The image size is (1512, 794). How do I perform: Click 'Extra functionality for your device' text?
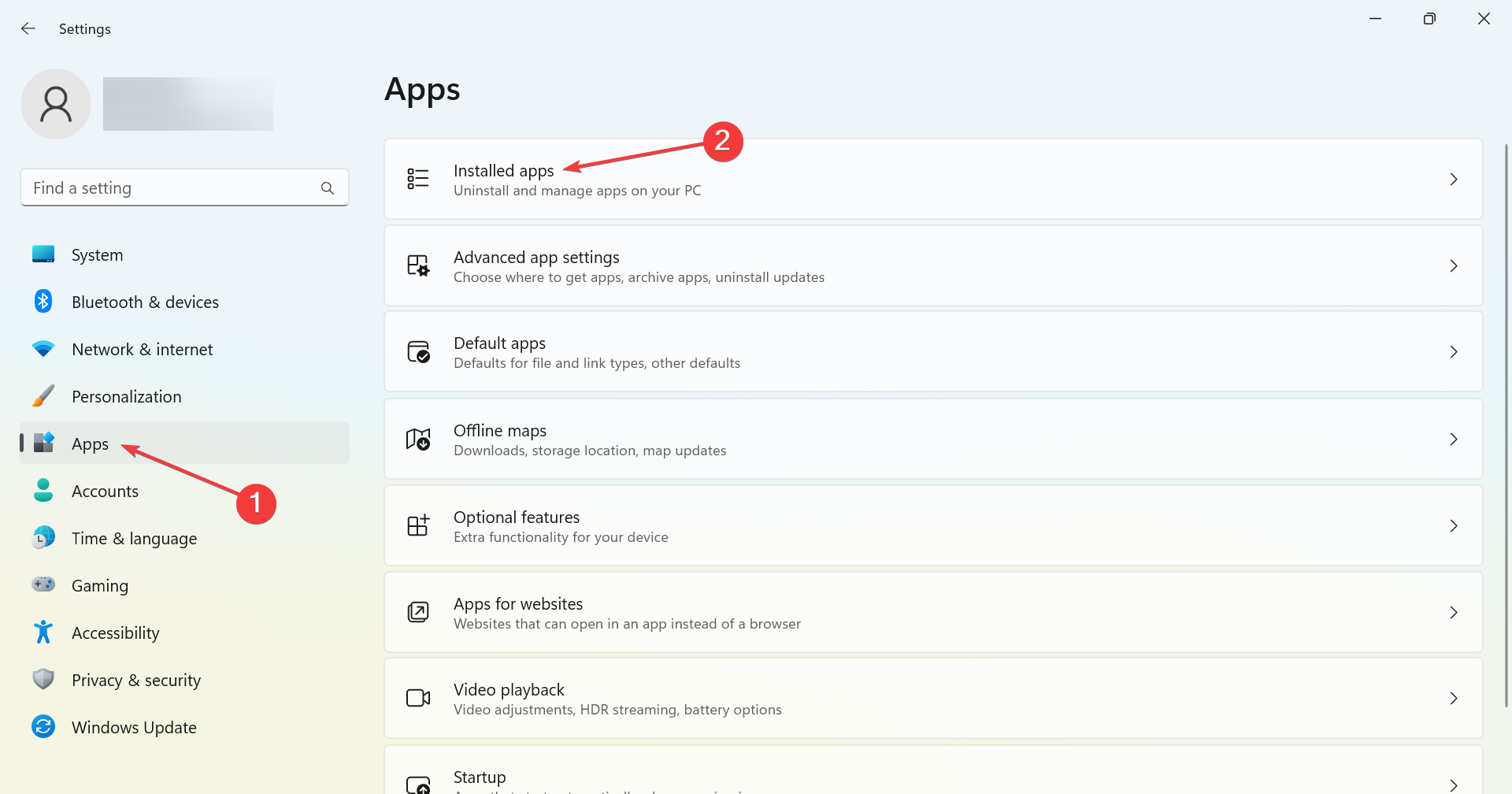[x=561, y=537]
